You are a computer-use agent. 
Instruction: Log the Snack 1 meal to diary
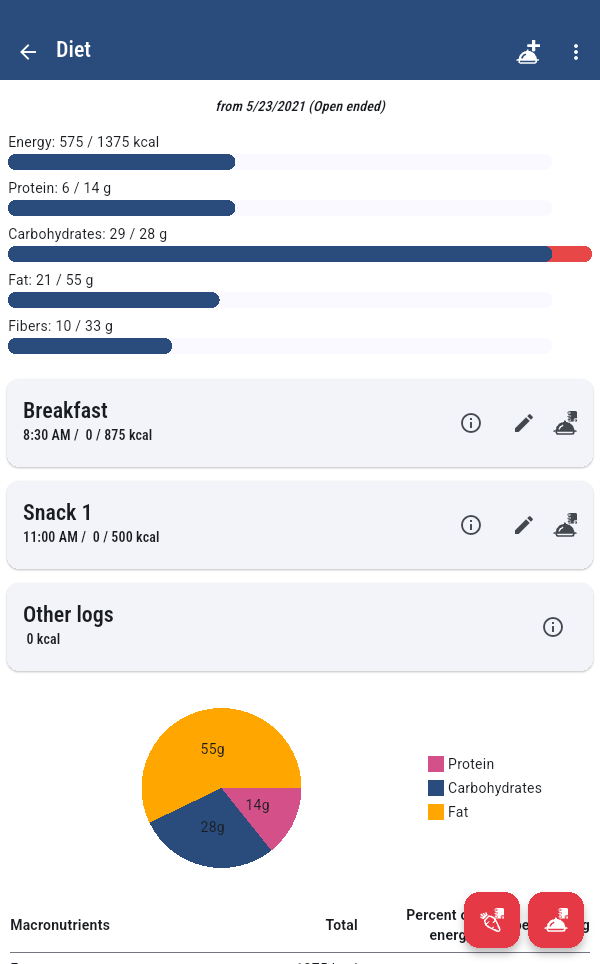pos(566,525)
